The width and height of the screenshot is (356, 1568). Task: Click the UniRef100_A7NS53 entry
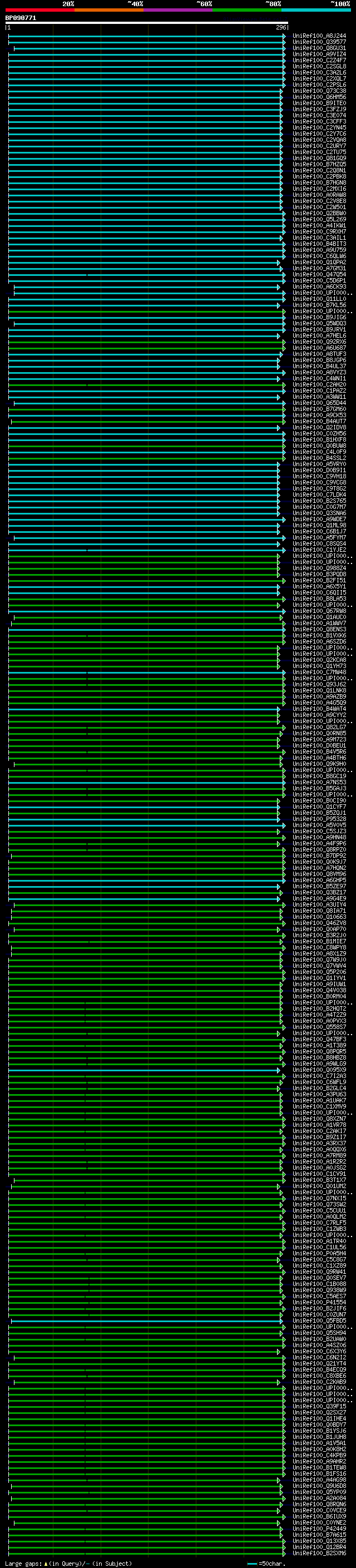[319, 782]
